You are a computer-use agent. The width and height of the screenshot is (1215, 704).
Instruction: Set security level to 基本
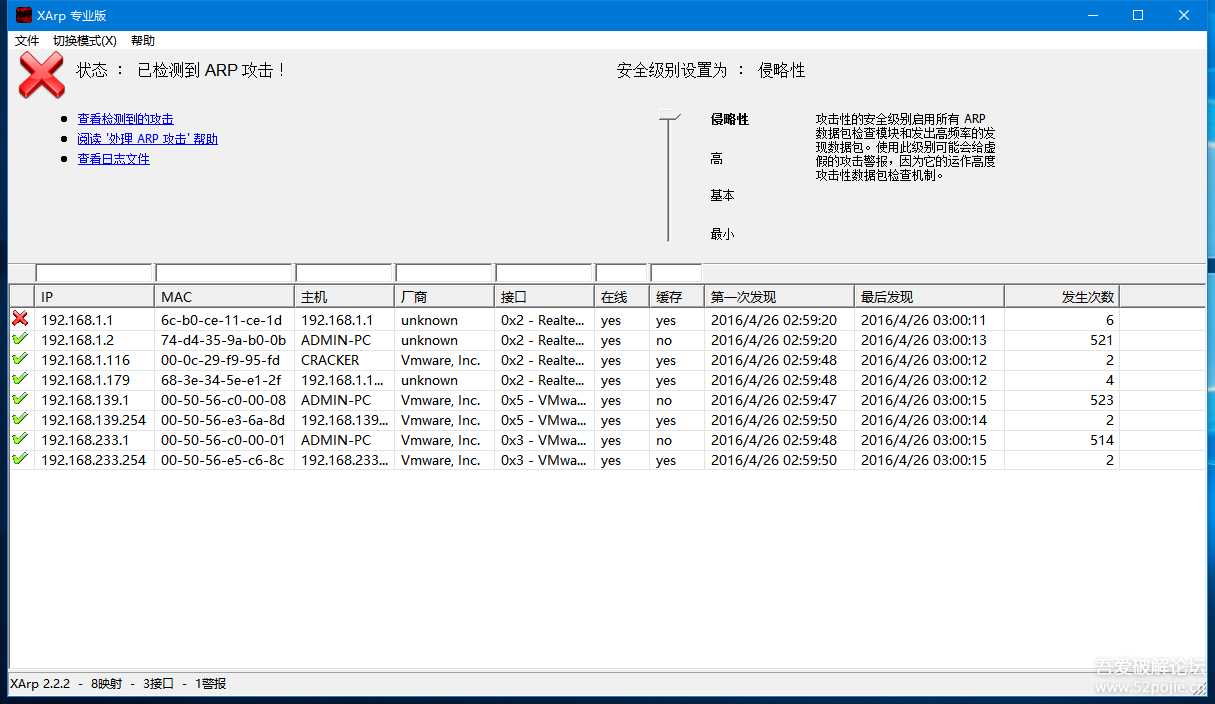point(722,196)
